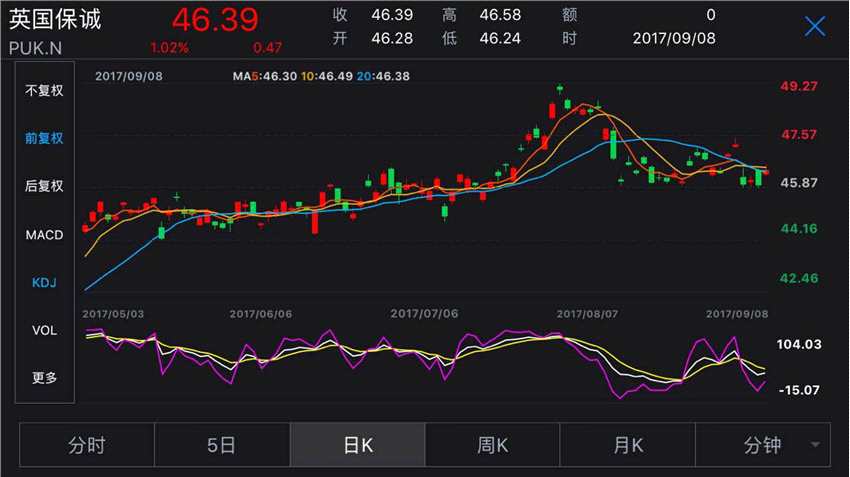Viewport: 850px width, 477px height.
Task: Switch to the 月K tab
Action: [628, 445]
